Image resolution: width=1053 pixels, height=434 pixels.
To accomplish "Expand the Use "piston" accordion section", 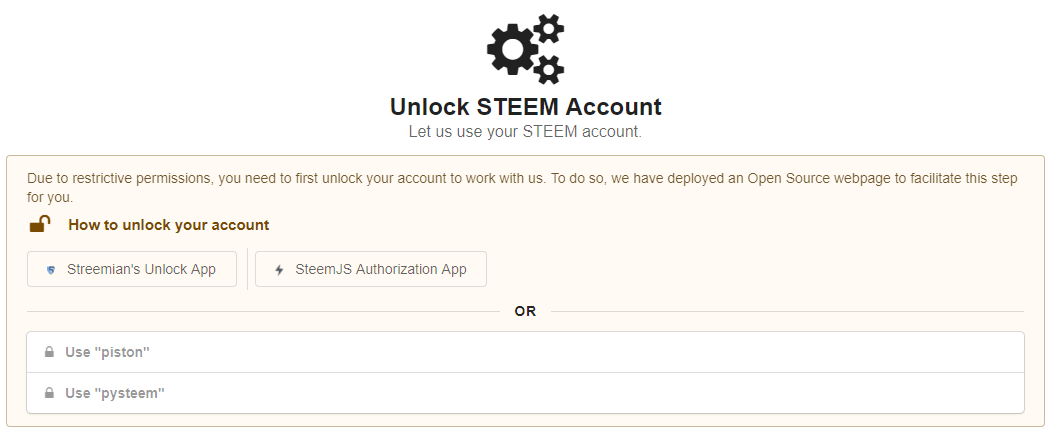I will 525,352.
